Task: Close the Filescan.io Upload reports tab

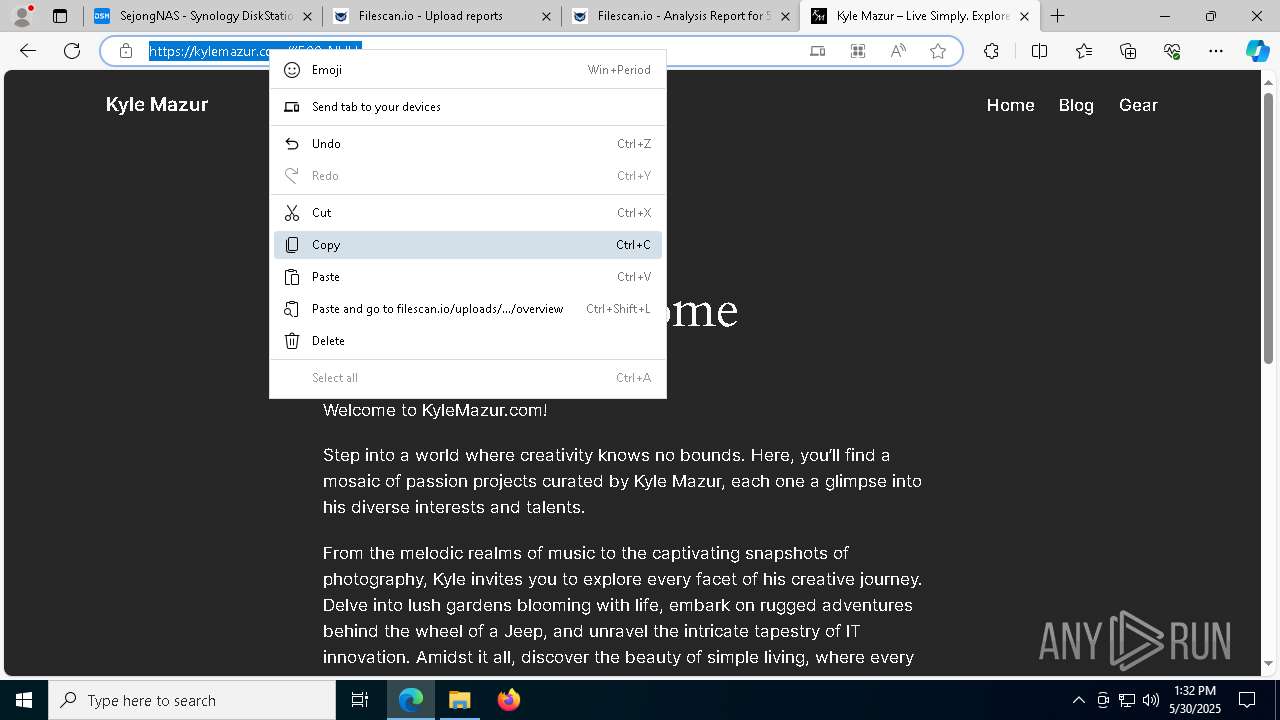Action: coord(546,17)
